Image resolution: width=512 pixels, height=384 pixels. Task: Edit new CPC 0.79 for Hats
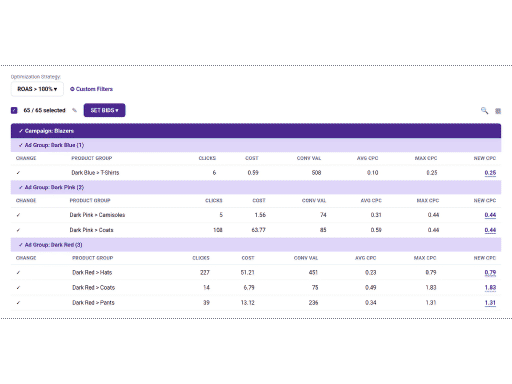tap(490, 273)
